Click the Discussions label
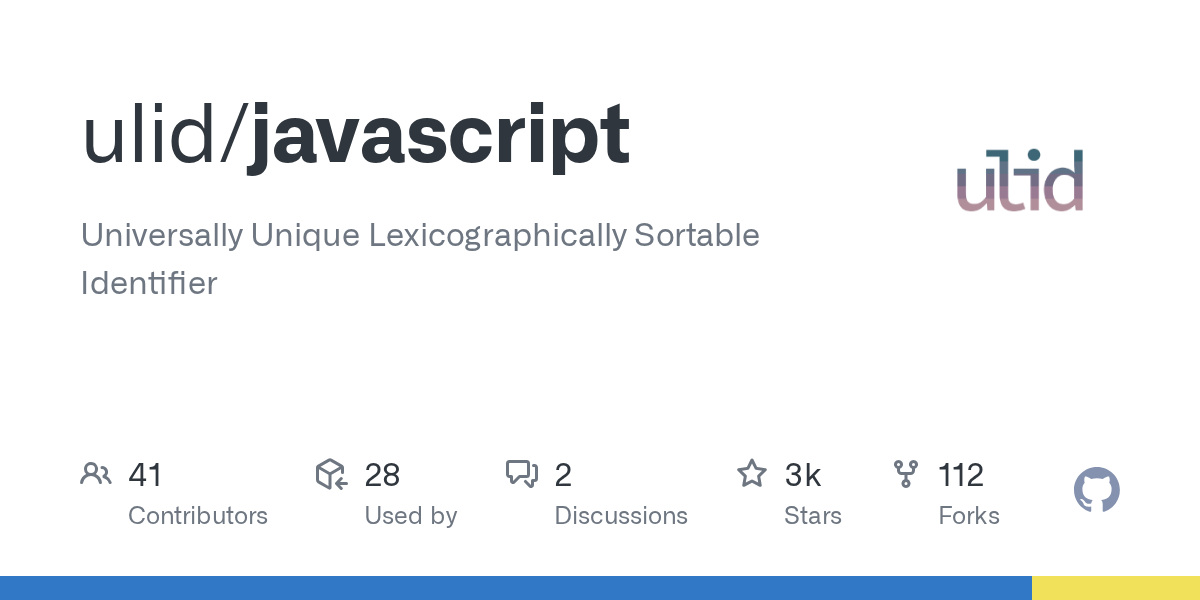 [621, 516]
